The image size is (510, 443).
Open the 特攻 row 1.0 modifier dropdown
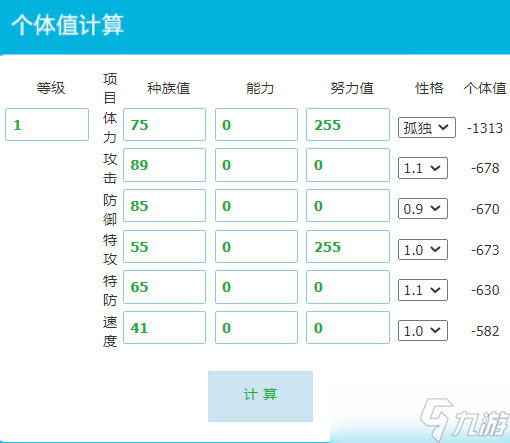tap(423, 249)
